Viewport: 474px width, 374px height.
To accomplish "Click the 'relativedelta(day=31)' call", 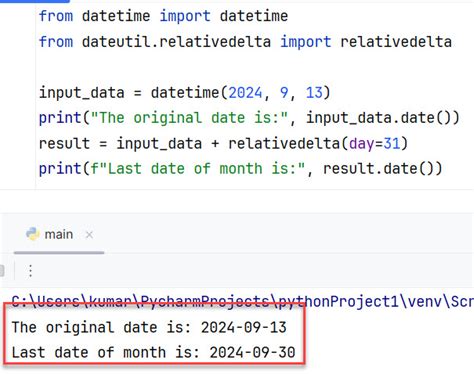I will pos(318,144).
